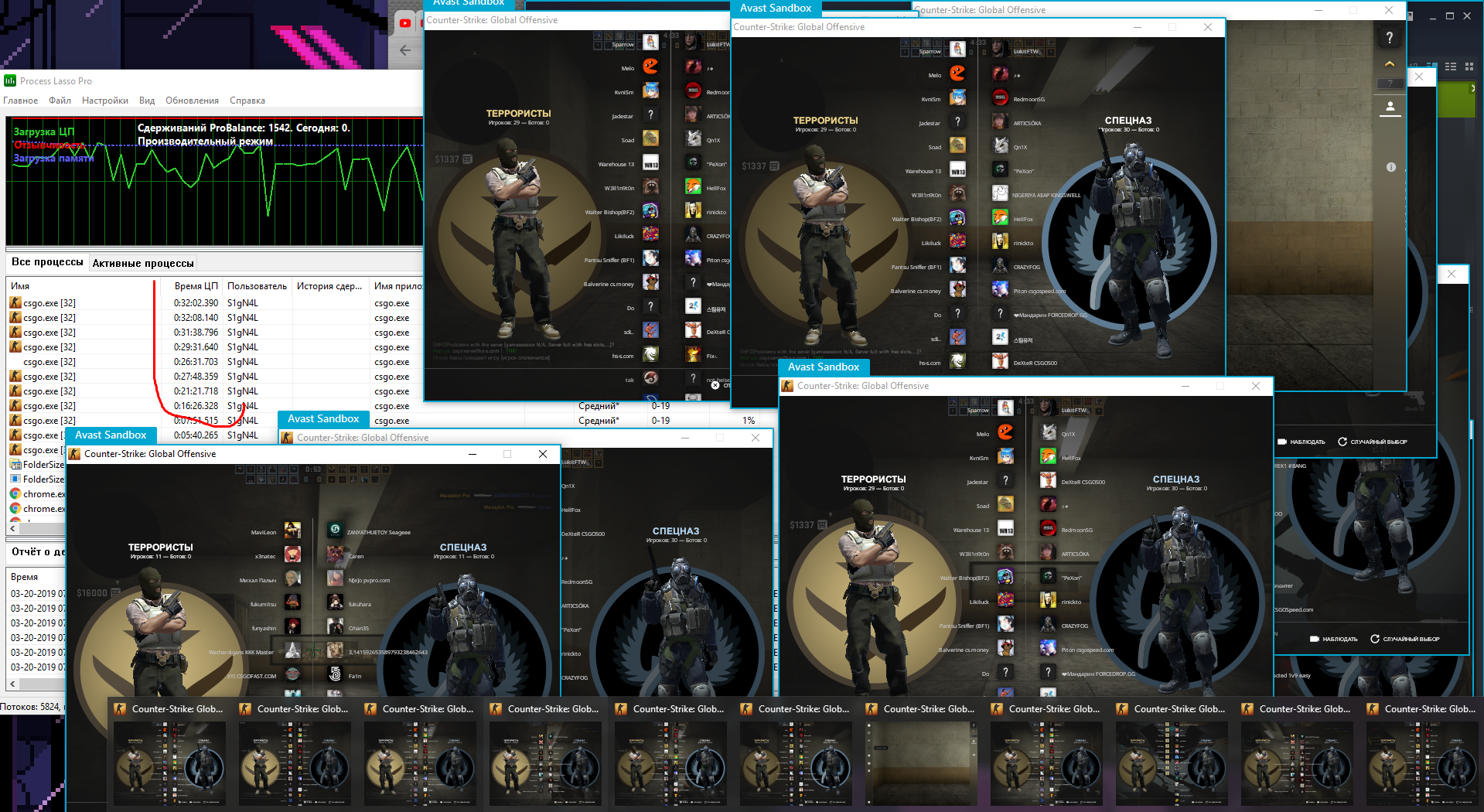The width and height of the screenshot is (1484, 812).
Task: Click fukumitsu's player avatar
Action: (292, 602)
